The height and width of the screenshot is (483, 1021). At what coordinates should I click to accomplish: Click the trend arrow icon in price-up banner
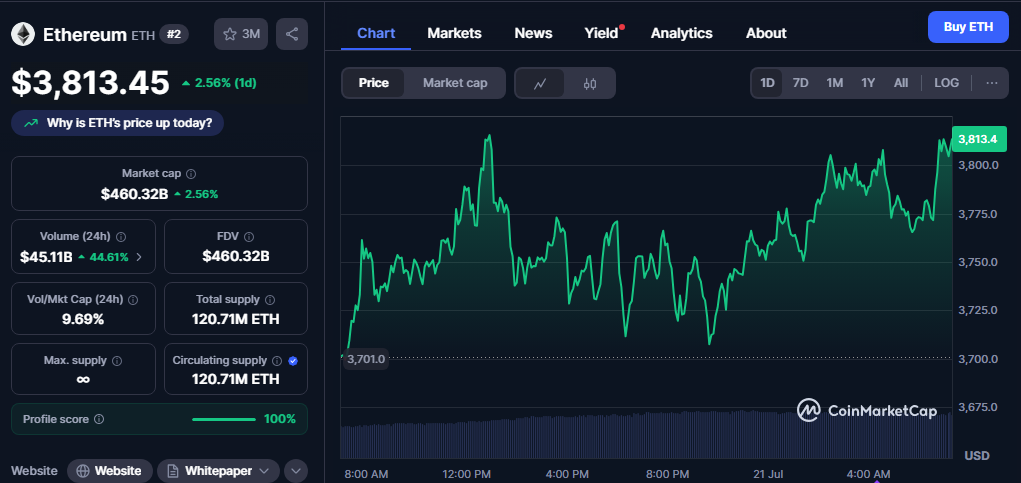[31, 123]
